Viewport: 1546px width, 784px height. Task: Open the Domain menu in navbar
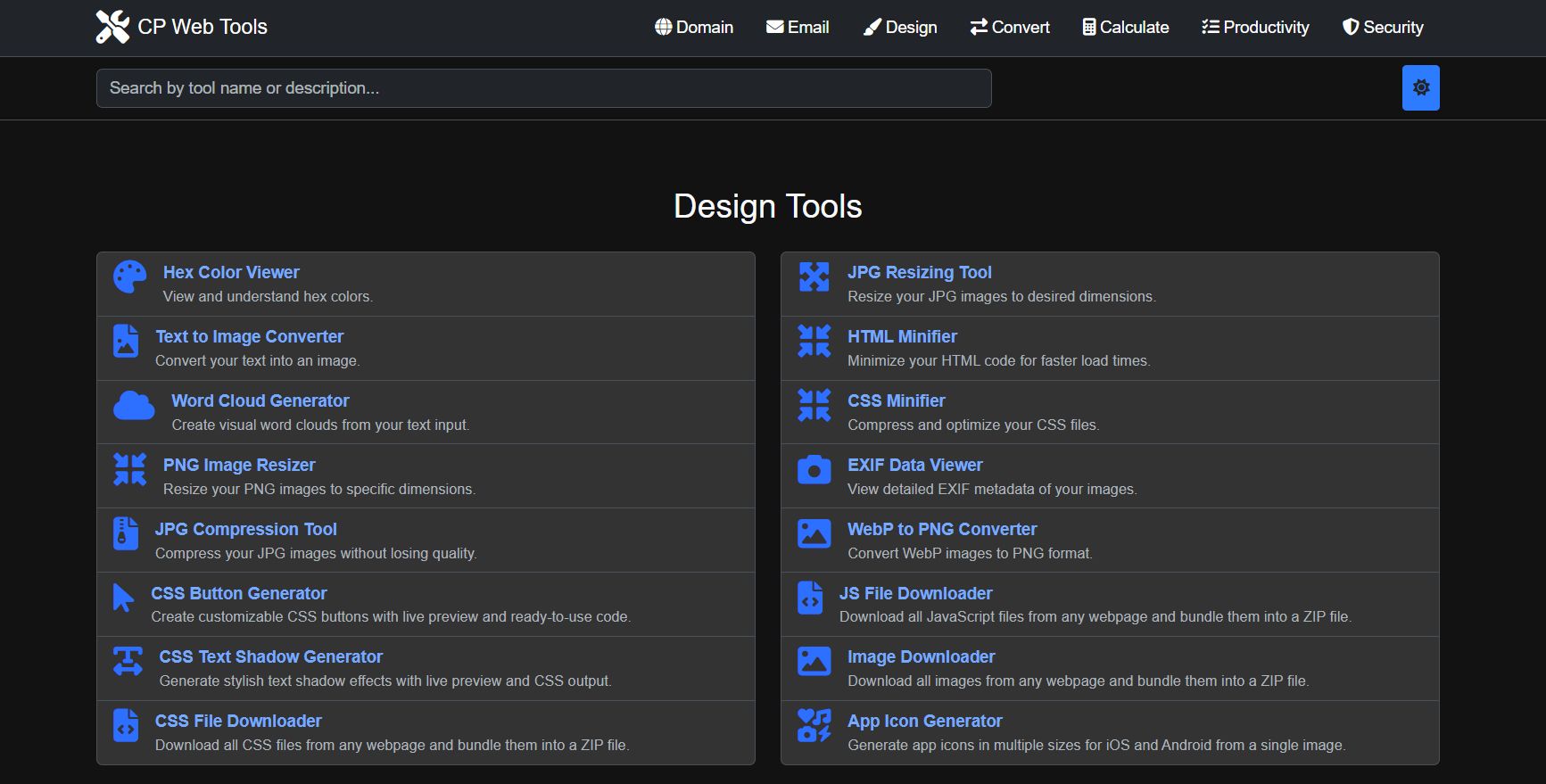pos(694,28)
